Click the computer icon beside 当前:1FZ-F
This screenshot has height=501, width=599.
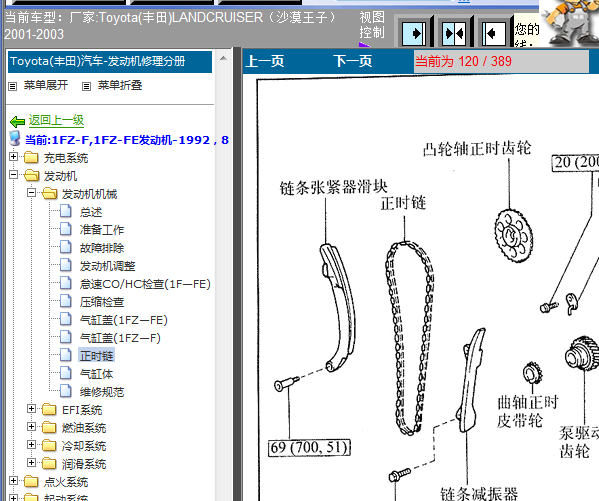(x=15, y=138)
